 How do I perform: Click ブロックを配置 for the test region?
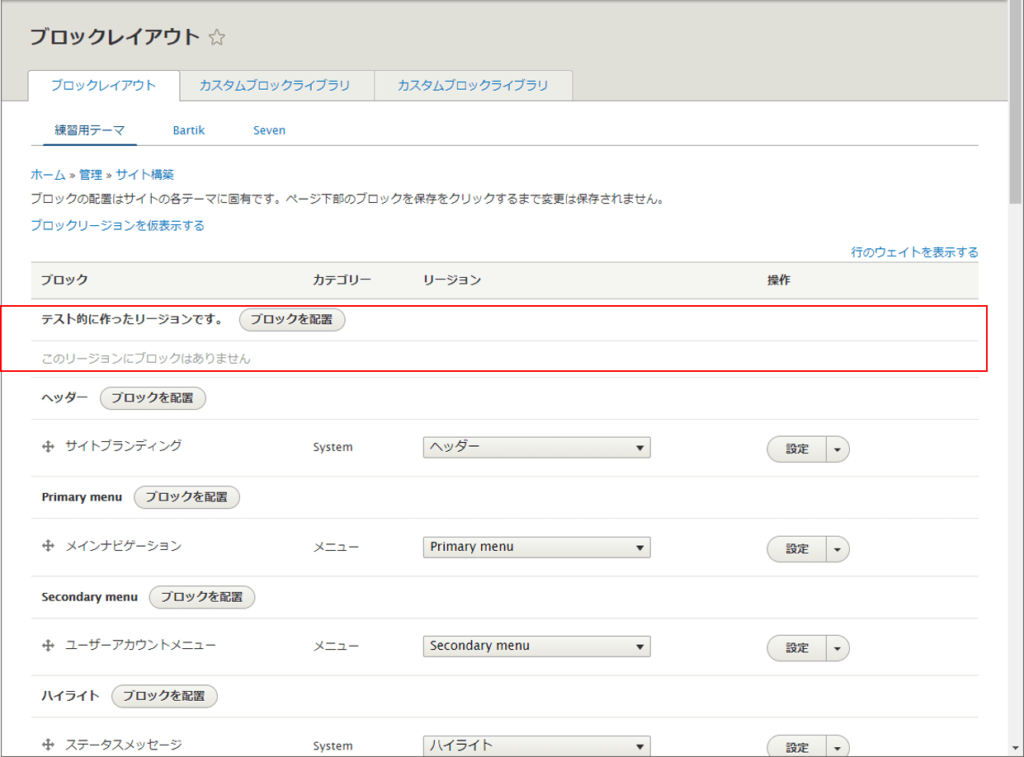pos(291,320)
